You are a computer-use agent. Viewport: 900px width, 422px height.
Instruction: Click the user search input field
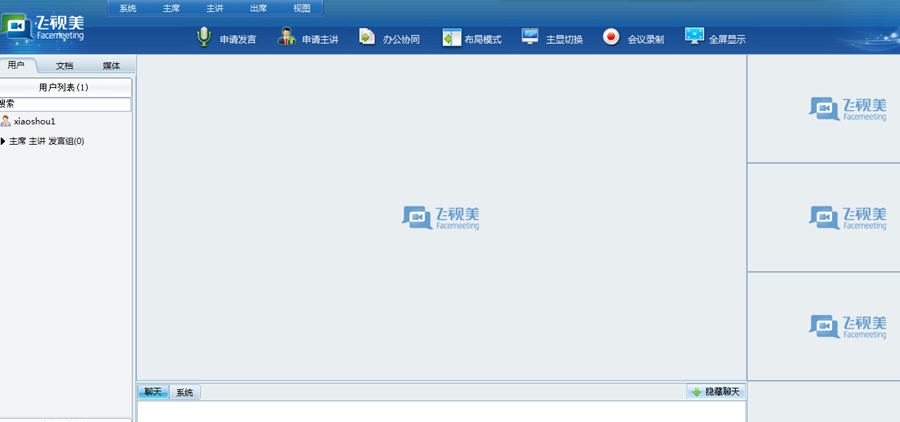[x=65, y=104]
